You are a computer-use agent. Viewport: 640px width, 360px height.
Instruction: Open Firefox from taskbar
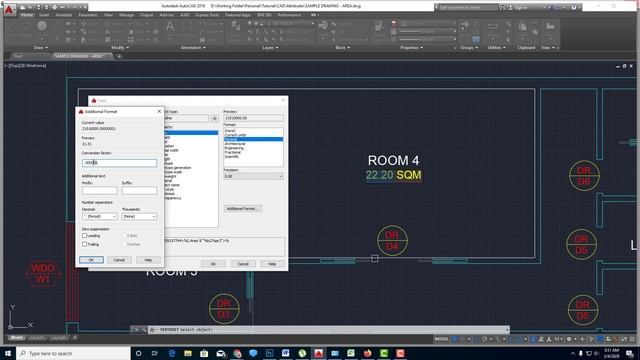(x=367, y=353)
